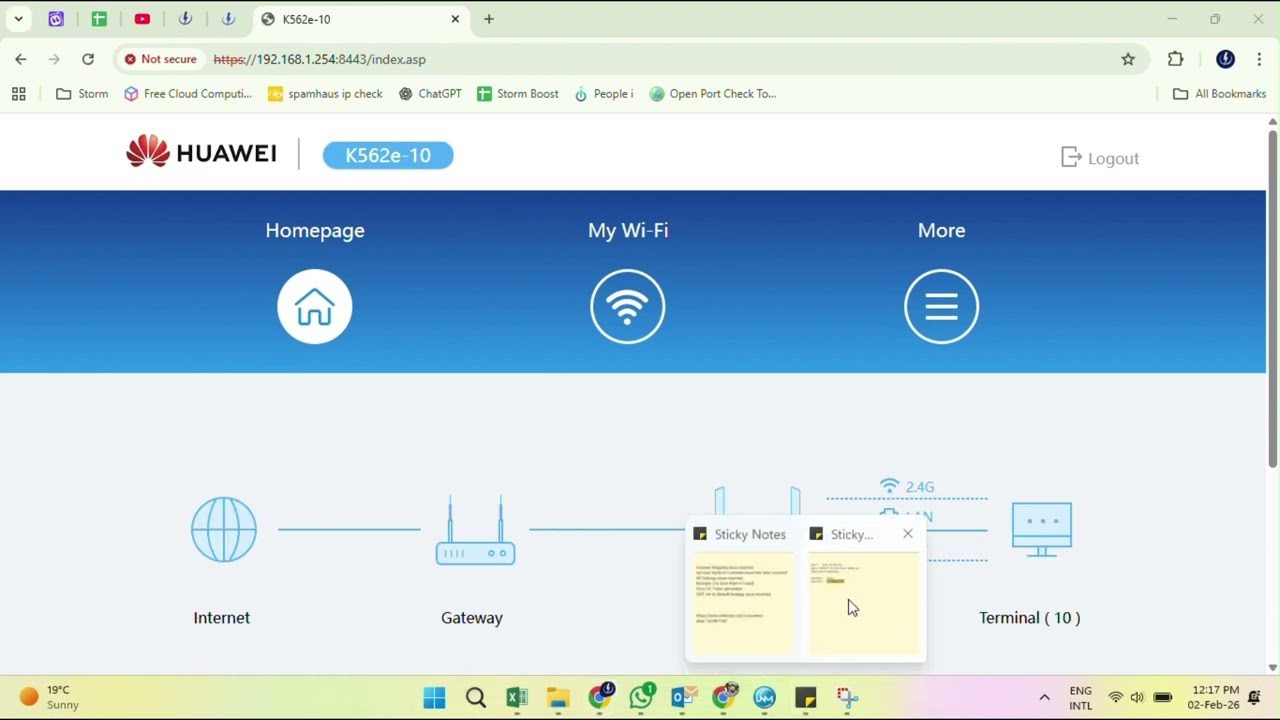The height and width of the screenshot is (720, 1280).
Task: Open the All Bookmarks folder
Action: 1220,94
